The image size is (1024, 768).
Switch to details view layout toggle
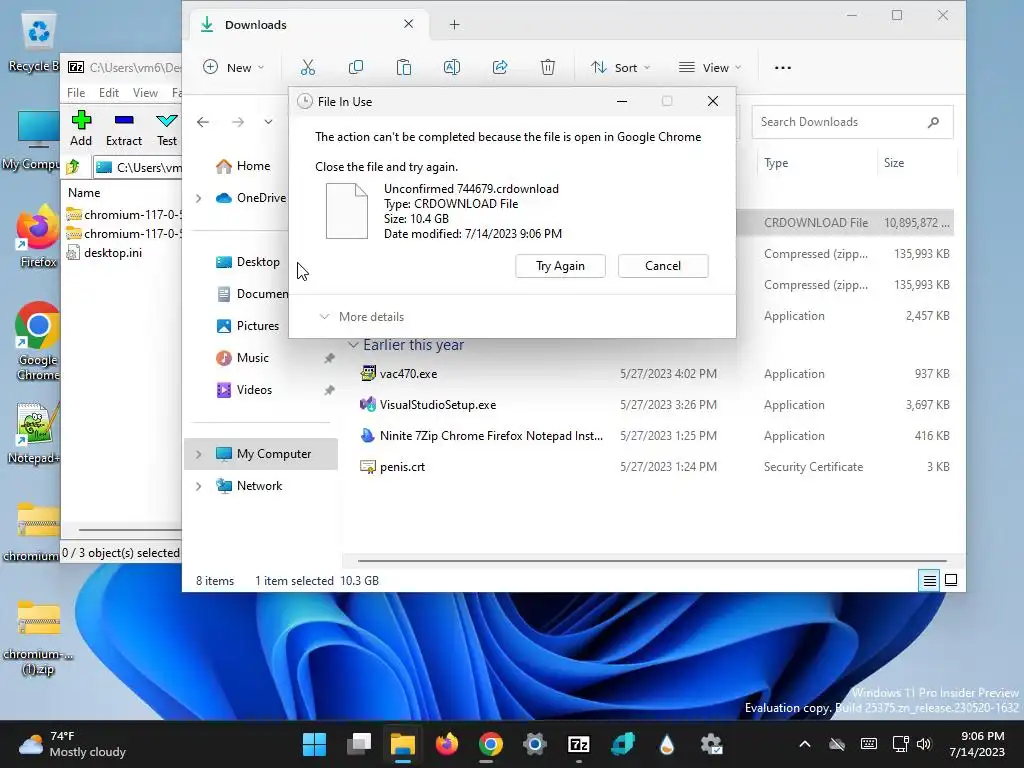(929, 580)
